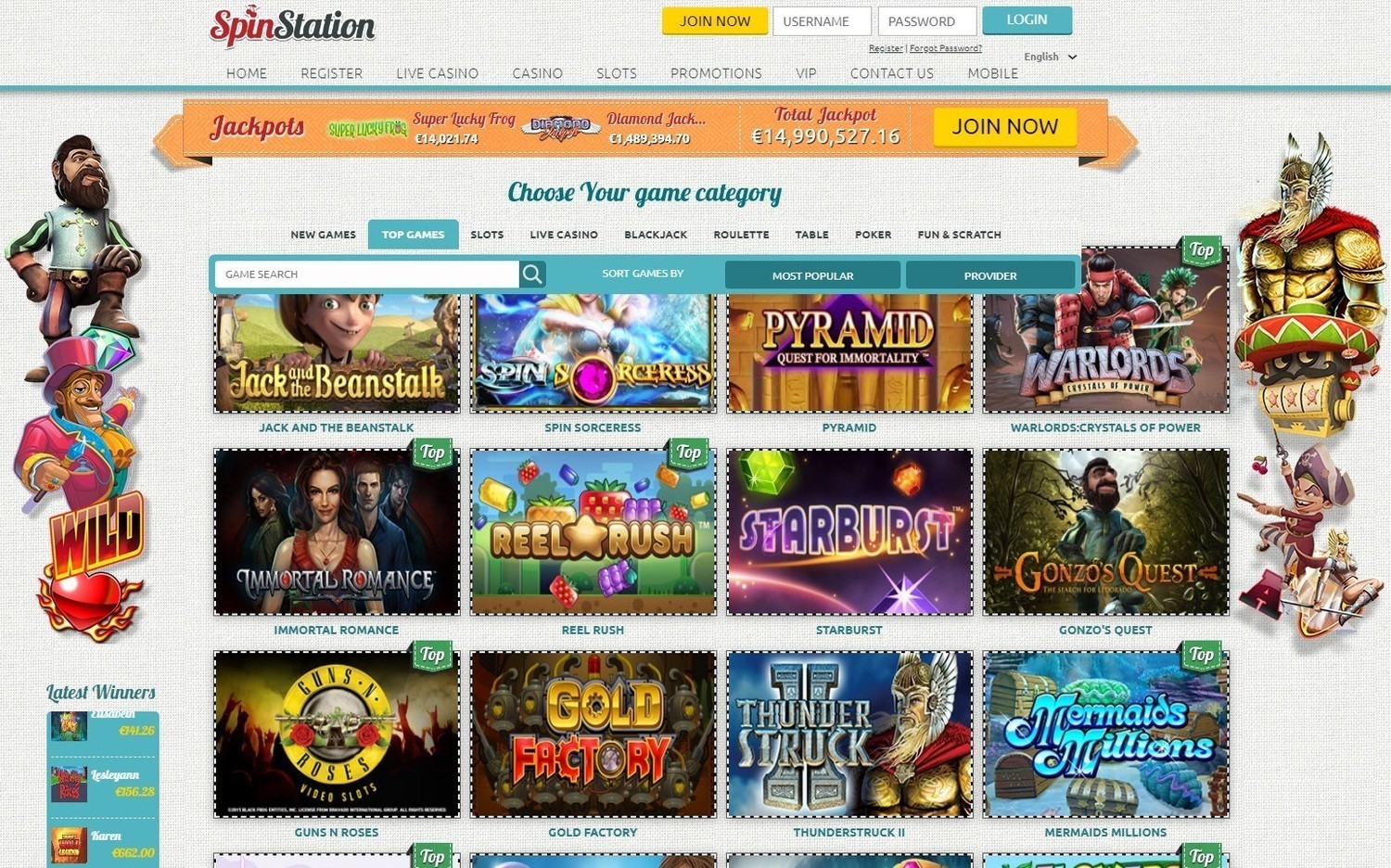
Task: Focus the Game Search field
Action: coord(367,274)
